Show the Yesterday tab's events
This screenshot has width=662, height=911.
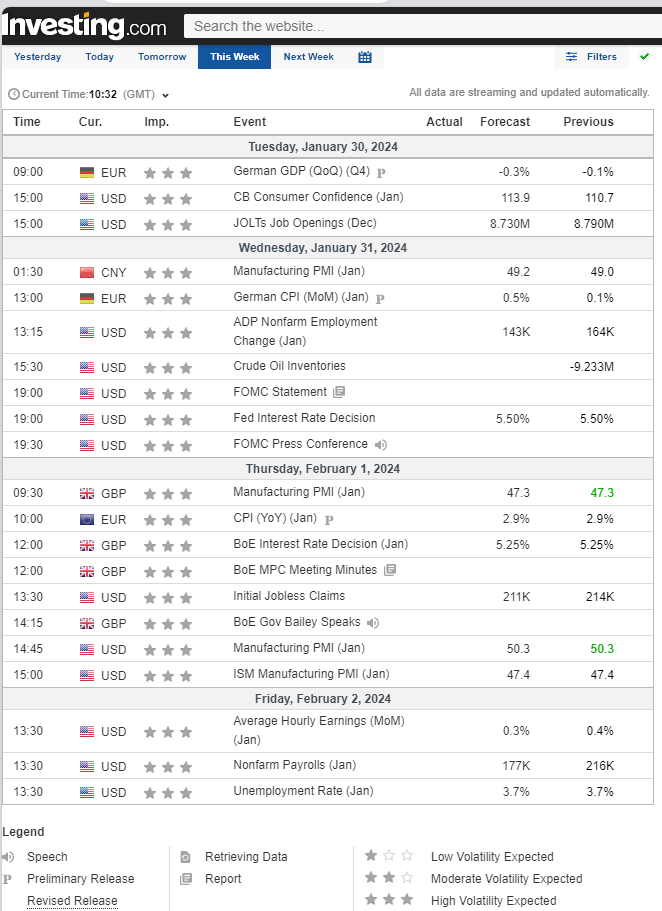click(x=38, y=57)
